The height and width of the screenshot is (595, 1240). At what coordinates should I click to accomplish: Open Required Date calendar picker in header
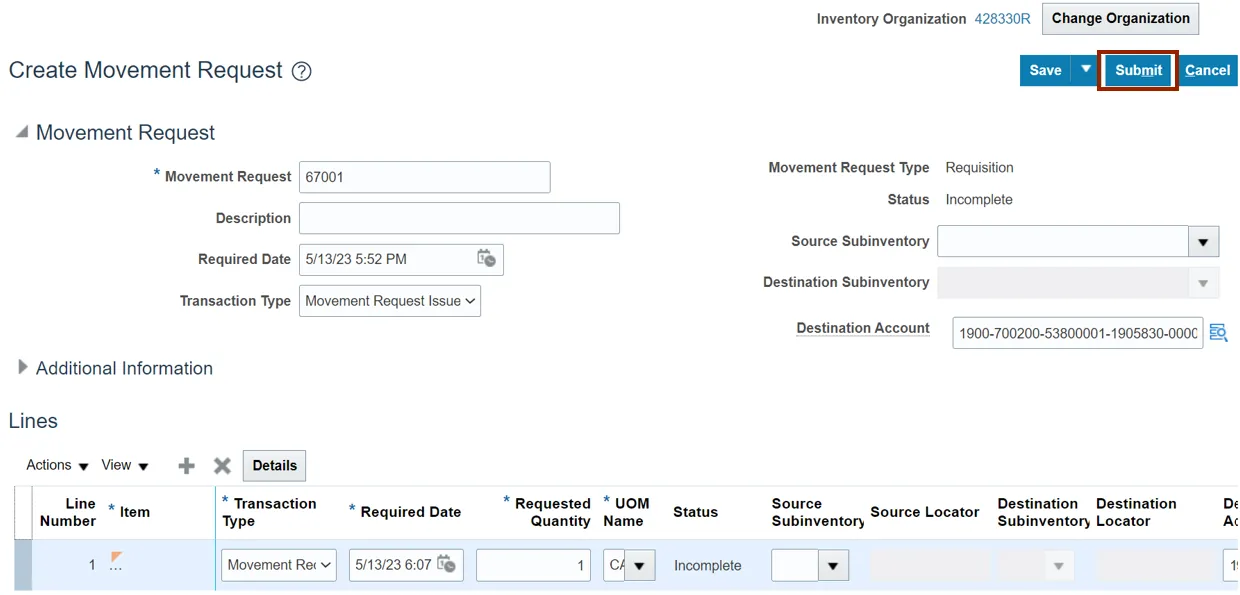(x=486, y=259)
